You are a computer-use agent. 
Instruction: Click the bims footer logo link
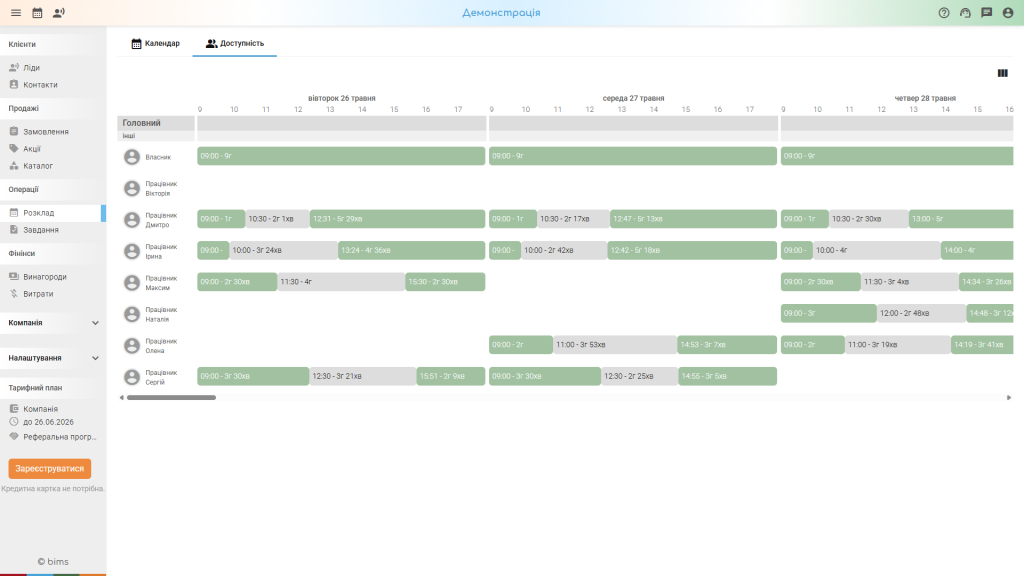[x=53, y=561]
